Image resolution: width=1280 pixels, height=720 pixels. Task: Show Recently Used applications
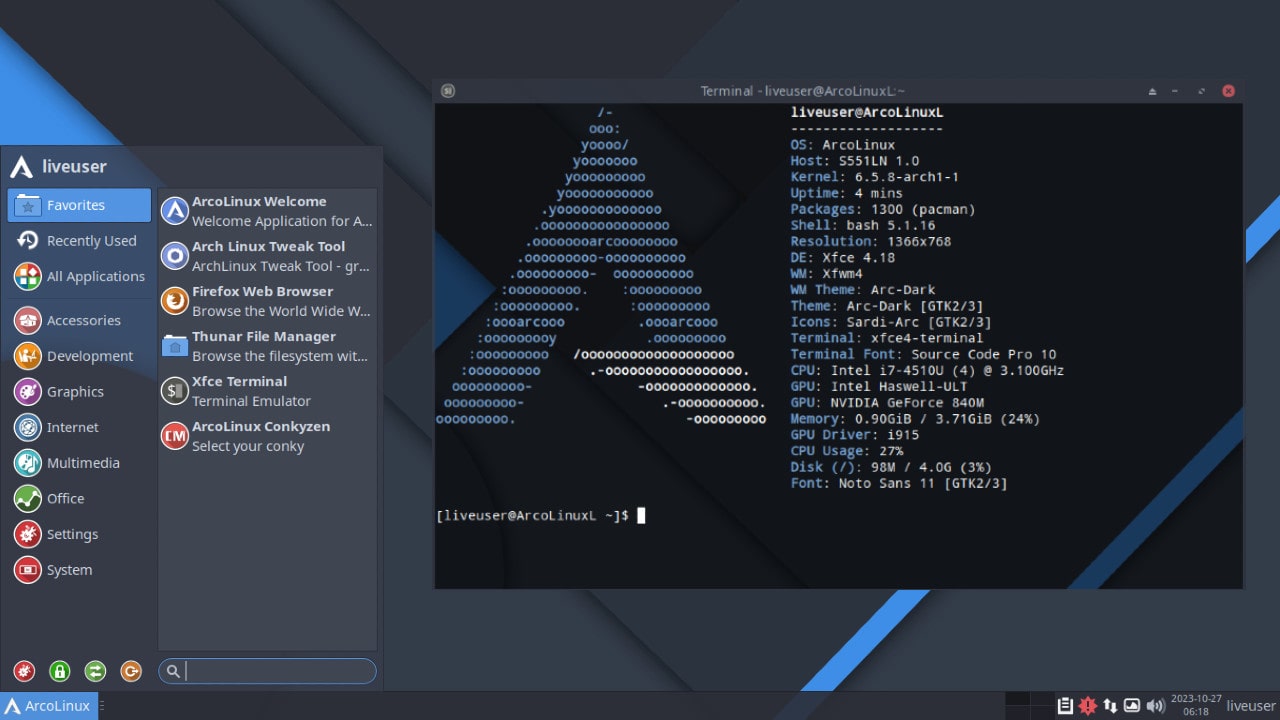(x=79, y=241)
